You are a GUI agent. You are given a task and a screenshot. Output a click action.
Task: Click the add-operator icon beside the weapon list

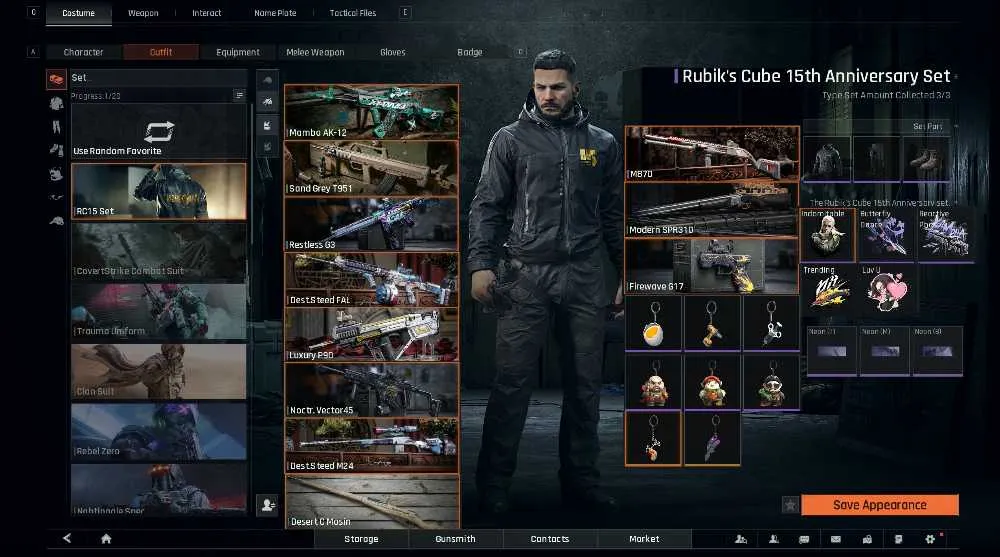coord(267,505)
